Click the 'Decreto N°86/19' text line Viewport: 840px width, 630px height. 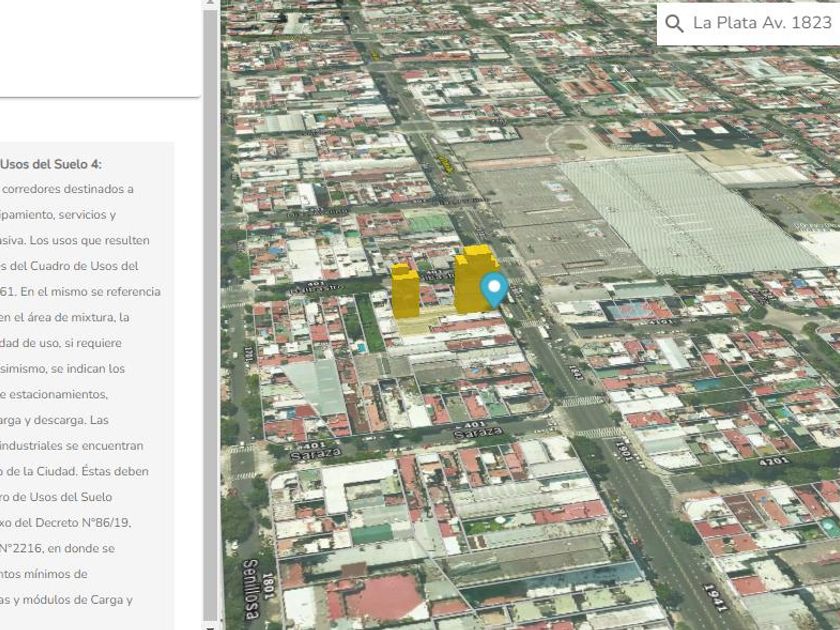click(65, 522)
